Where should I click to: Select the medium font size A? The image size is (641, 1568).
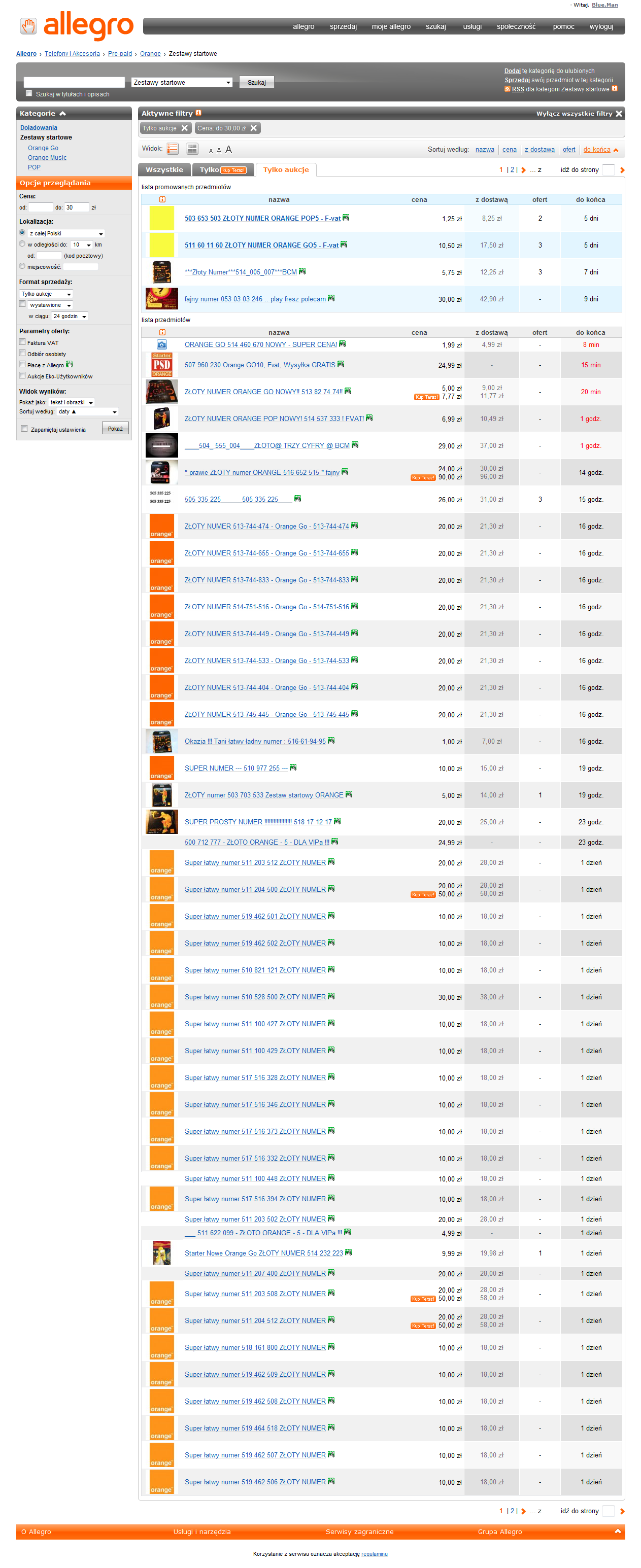pos(219,150)
